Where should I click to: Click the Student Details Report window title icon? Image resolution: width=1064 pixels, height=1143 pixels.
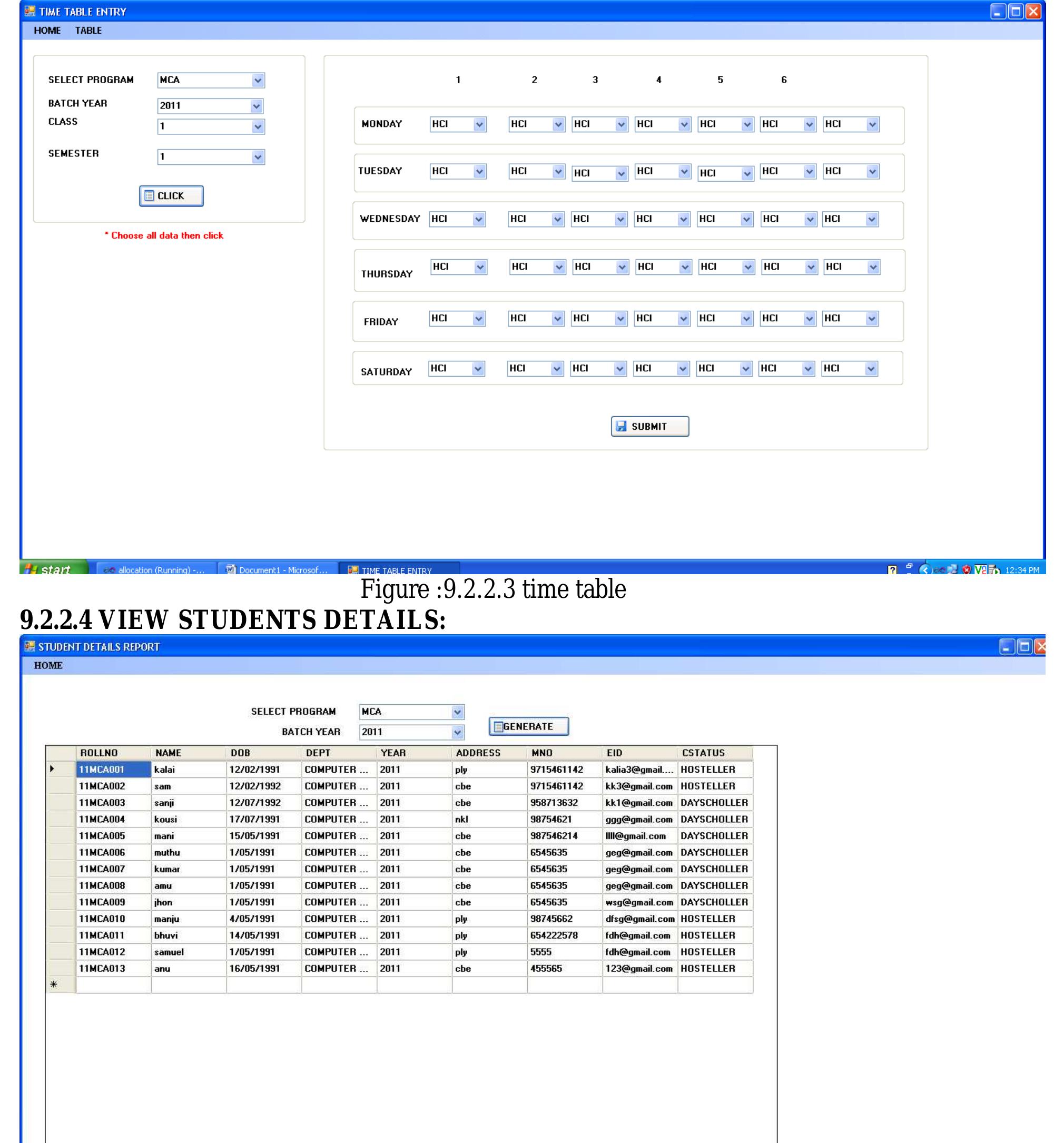(30, 646)
